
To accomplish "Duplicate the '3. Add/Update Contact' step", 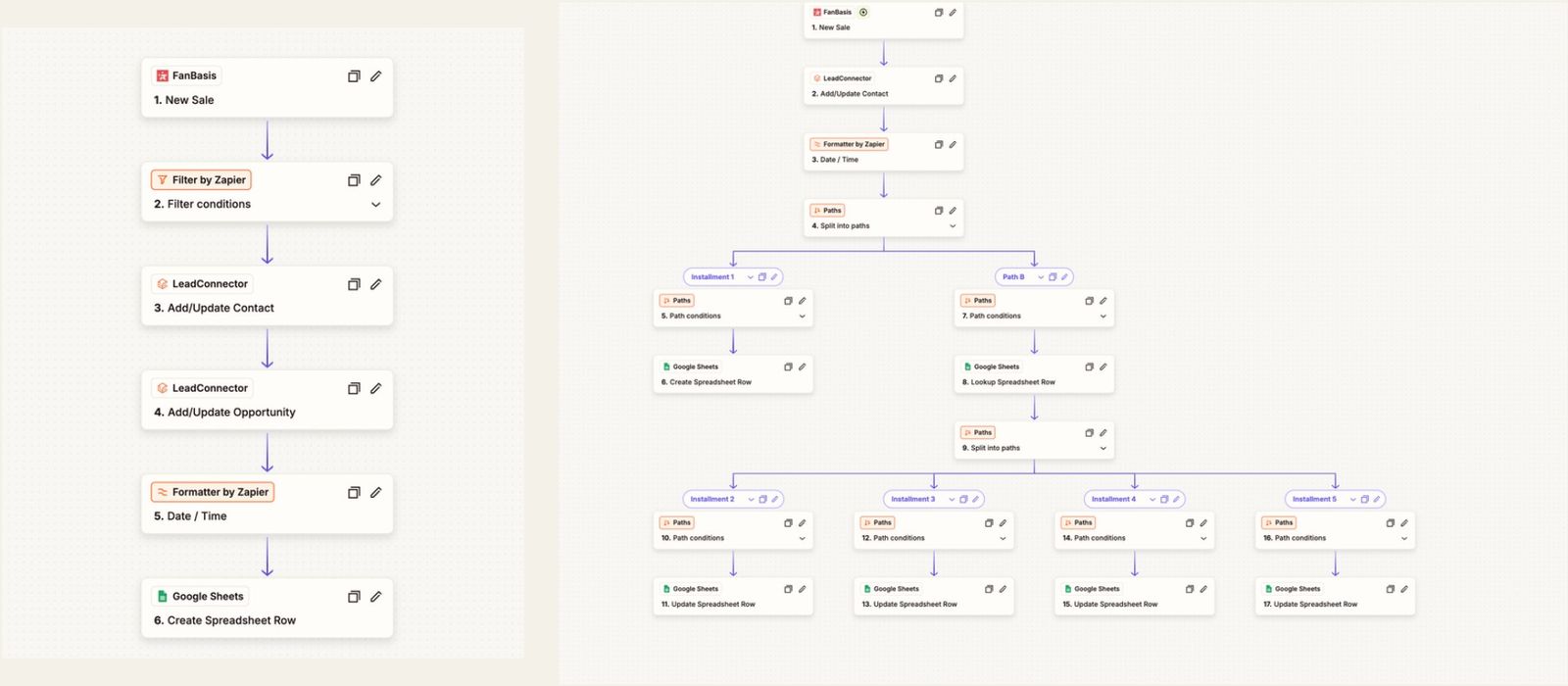I will pos(354,284).
